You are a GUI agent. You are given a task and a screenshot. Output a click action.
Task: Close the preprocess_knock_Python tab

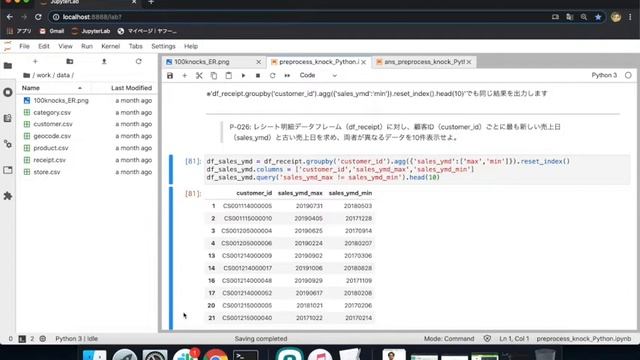point(363,62)
